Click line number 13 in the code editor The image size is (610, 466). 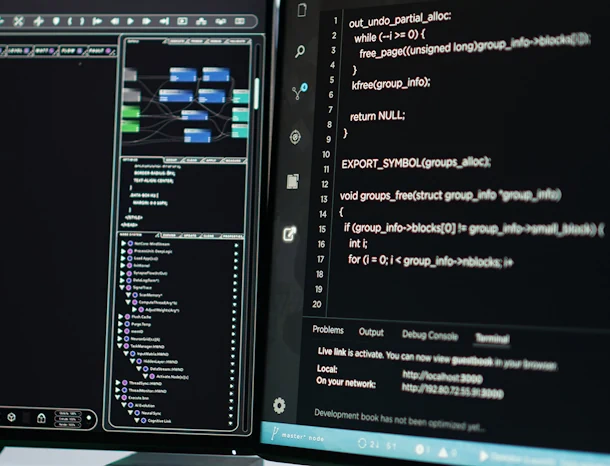pos(324,199)
